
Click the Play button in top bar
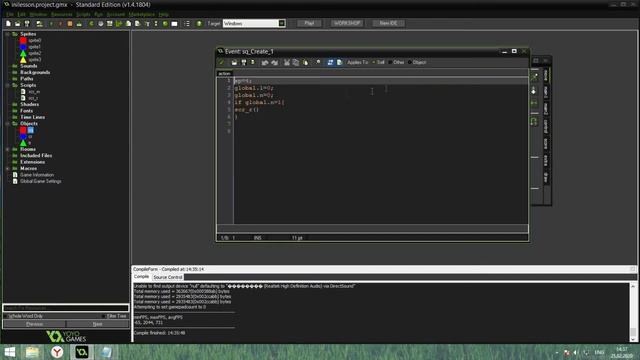[x=309, y=23]
